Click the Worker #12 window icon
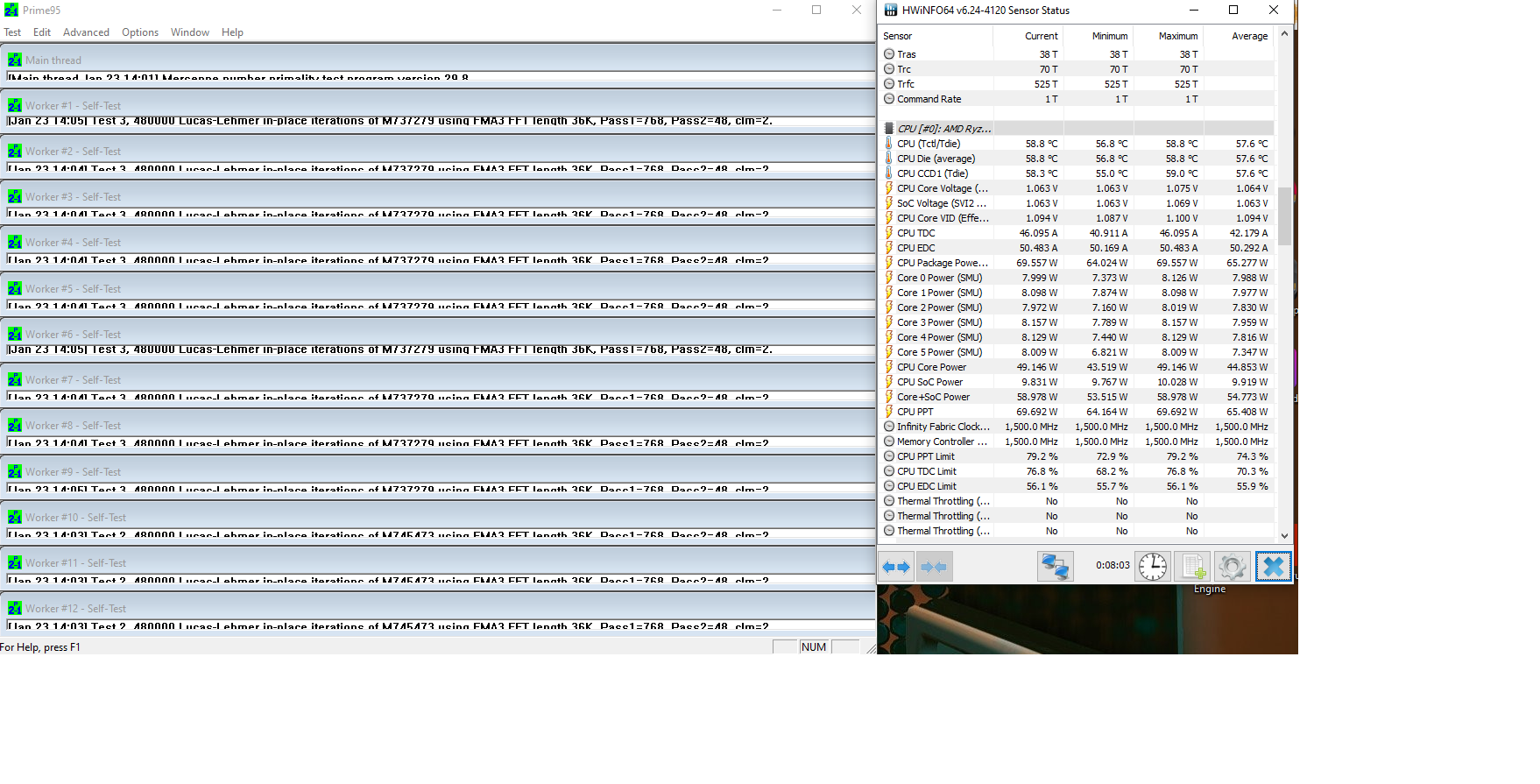The height and width of the screenshot is (784, 1540). tap(15, 608)
